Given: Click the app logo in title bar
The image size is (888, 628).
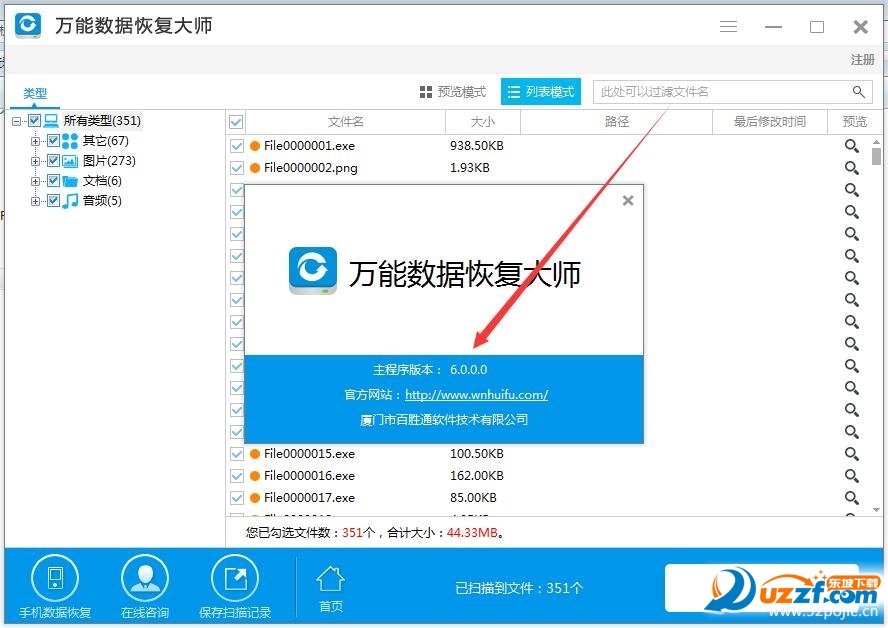Looking at the screenshot, I should pos(28,25).
